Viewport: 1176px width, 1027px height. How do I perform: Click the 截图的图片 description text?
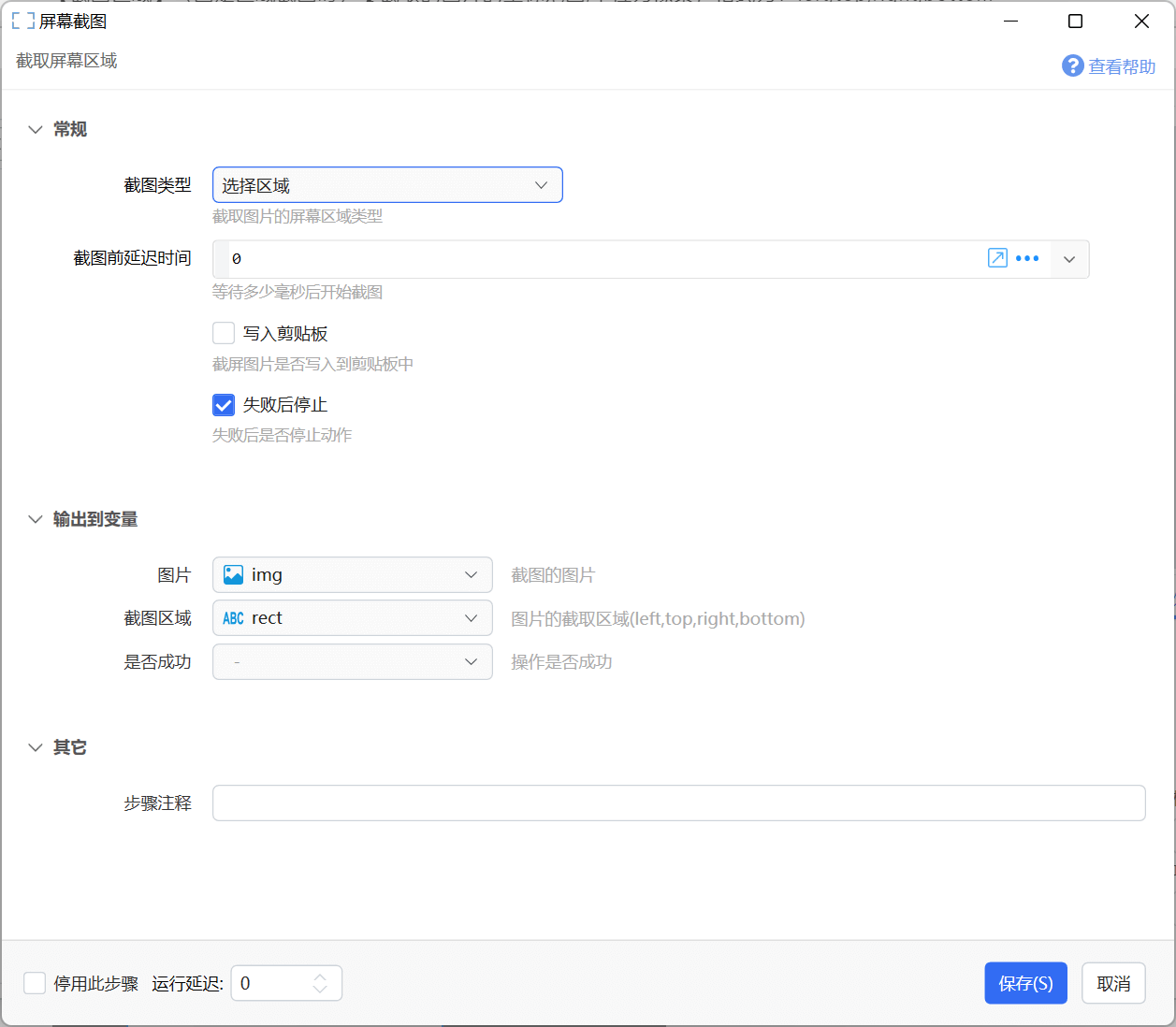553,575
